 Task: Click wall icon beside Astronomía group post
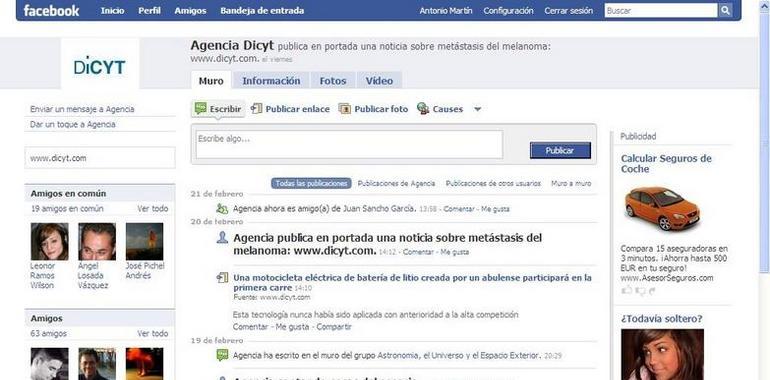222,355
